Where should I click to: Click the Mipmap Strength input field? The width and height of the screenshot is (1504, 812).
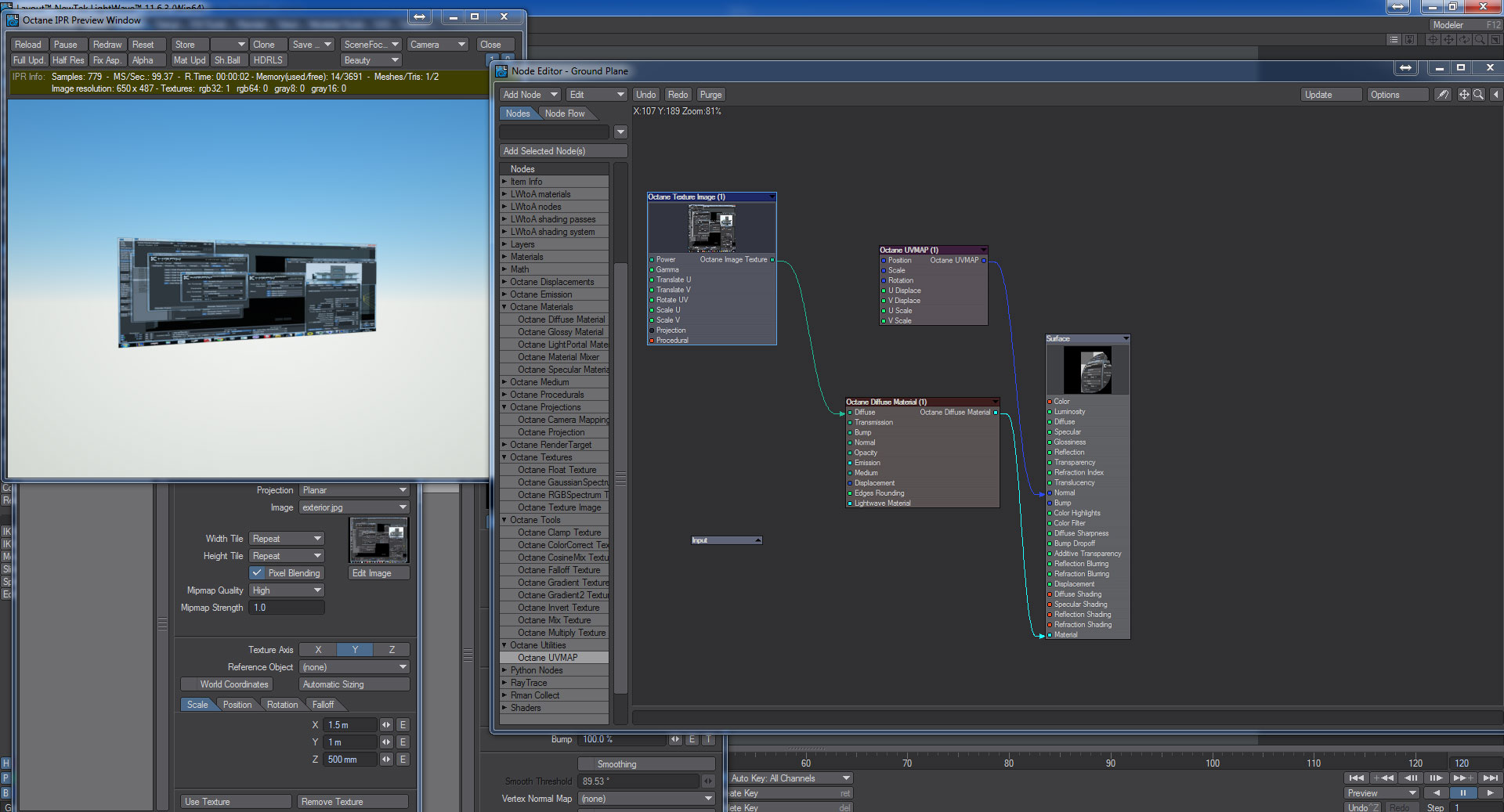click(286, 608)
